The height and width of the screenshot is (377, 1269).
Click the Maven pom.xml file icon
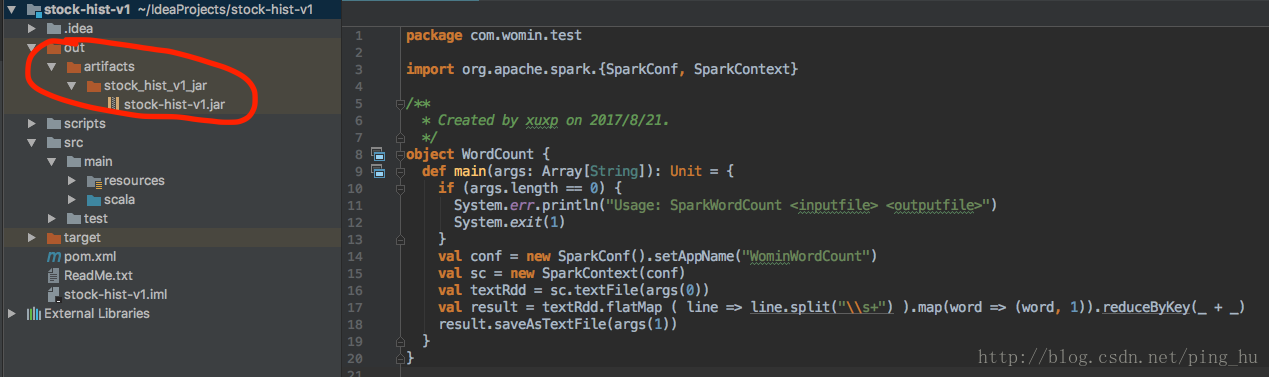(54, 256)
